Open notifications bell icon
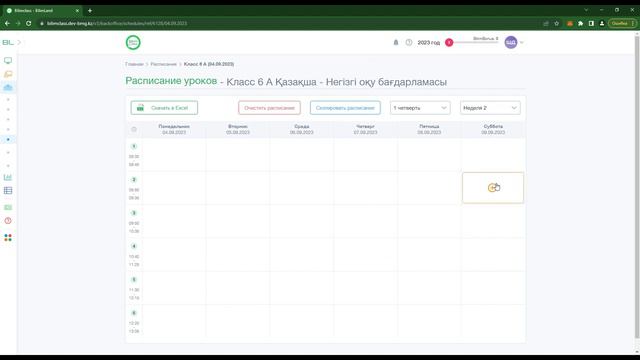This screenshot has height=360, width=640. click(396, 42)
